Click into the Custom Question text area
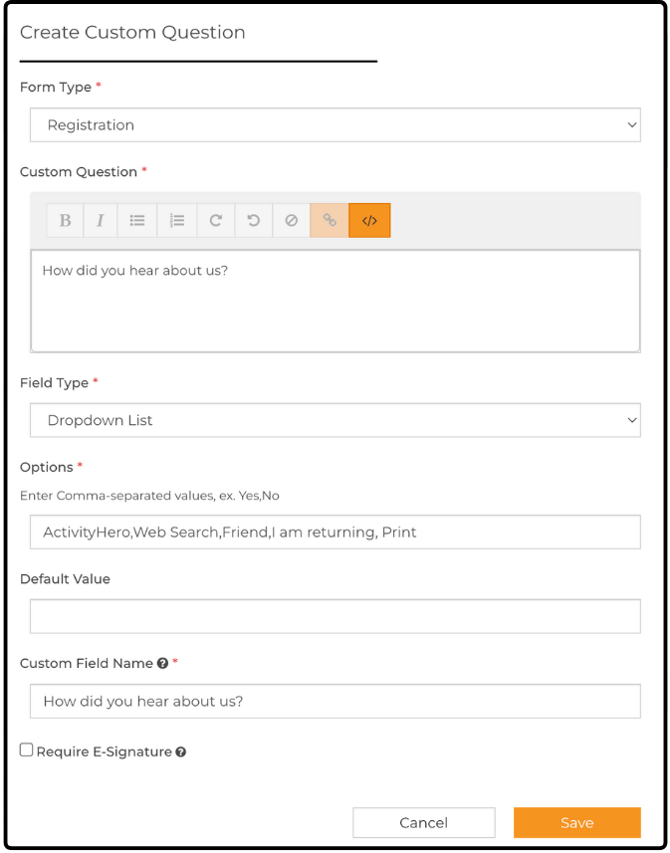This screenshot has height=853, width=670. click(x=335, y=301)
